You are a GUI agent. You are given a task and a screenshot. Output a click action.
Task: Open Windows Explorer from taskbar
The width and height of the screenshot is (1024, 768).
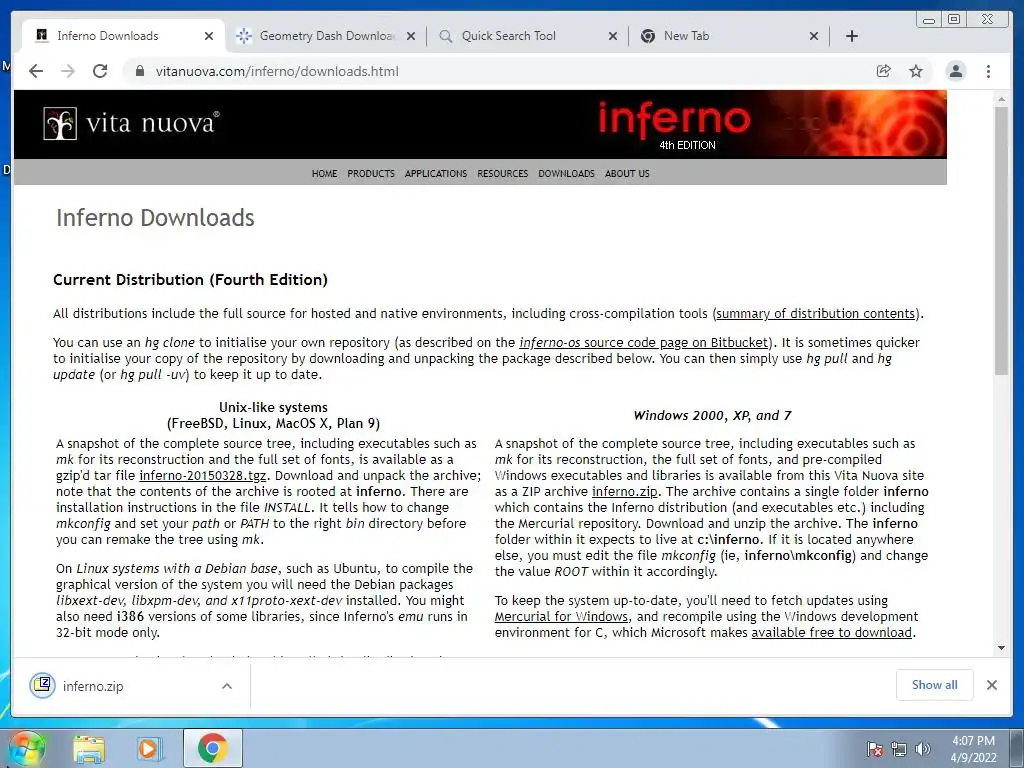(x=89, y=748)
